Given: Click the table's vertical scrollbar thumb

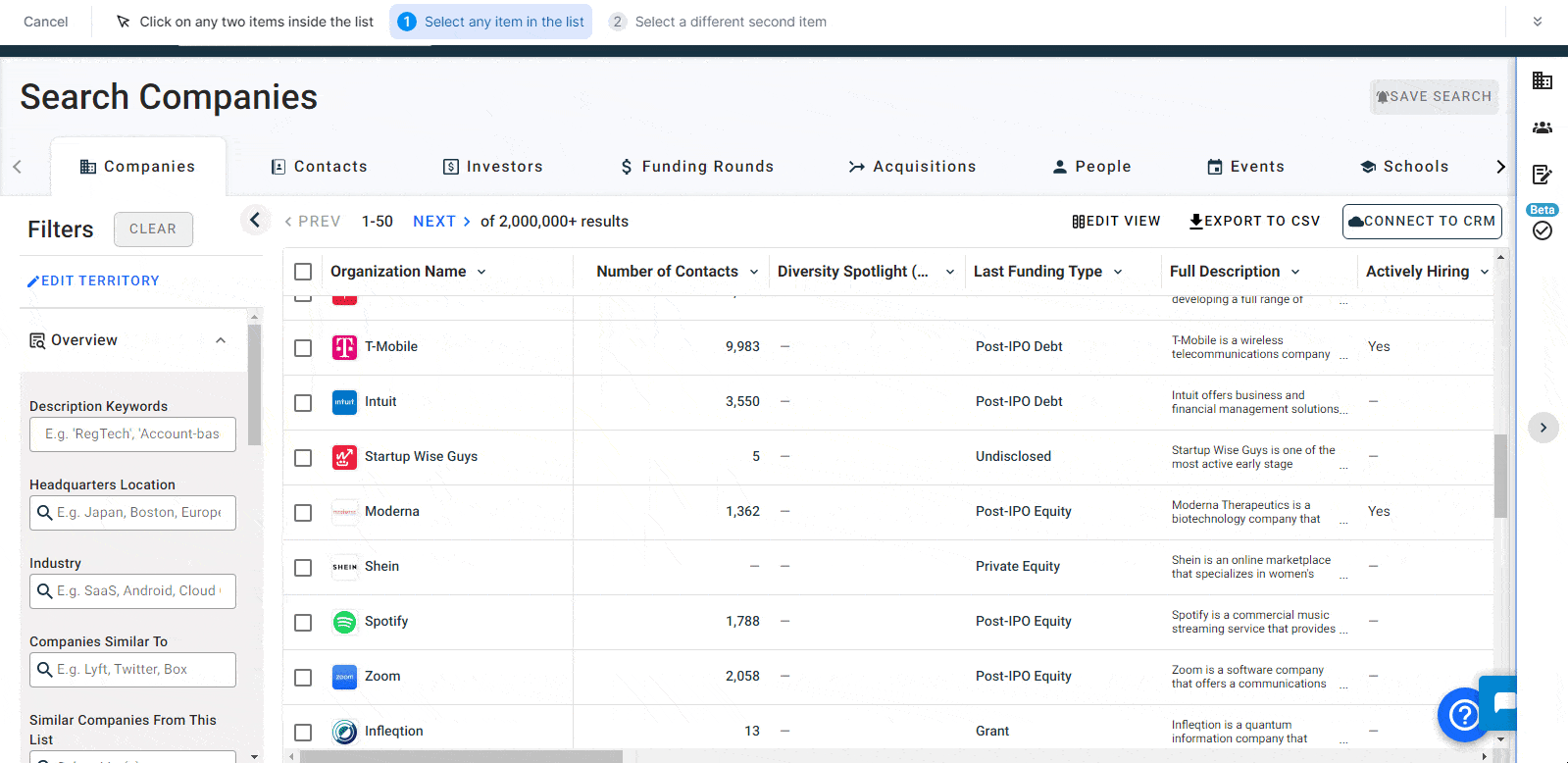Looking at the screenshot, I should 1500,476.
